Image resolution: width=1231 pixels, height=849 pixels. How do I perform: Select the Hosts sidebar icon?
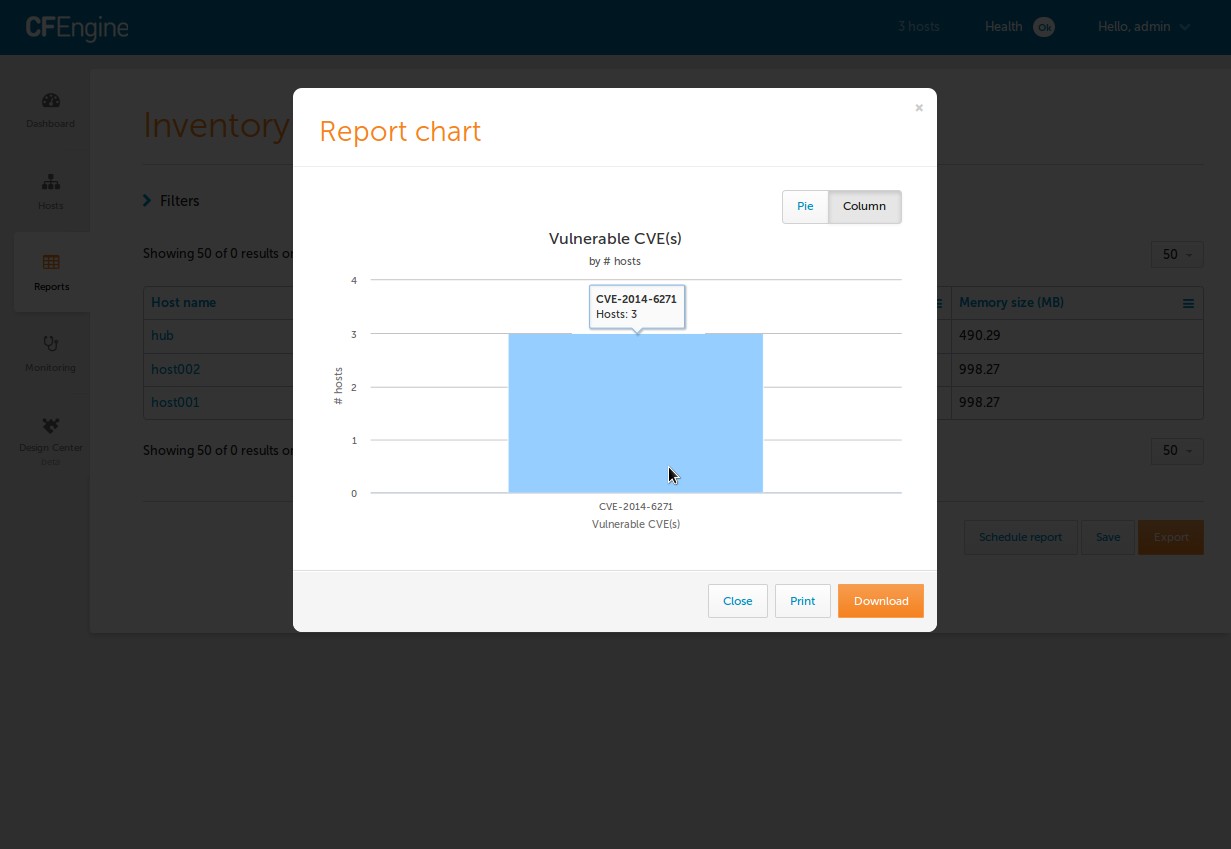(x=50, y=192)
